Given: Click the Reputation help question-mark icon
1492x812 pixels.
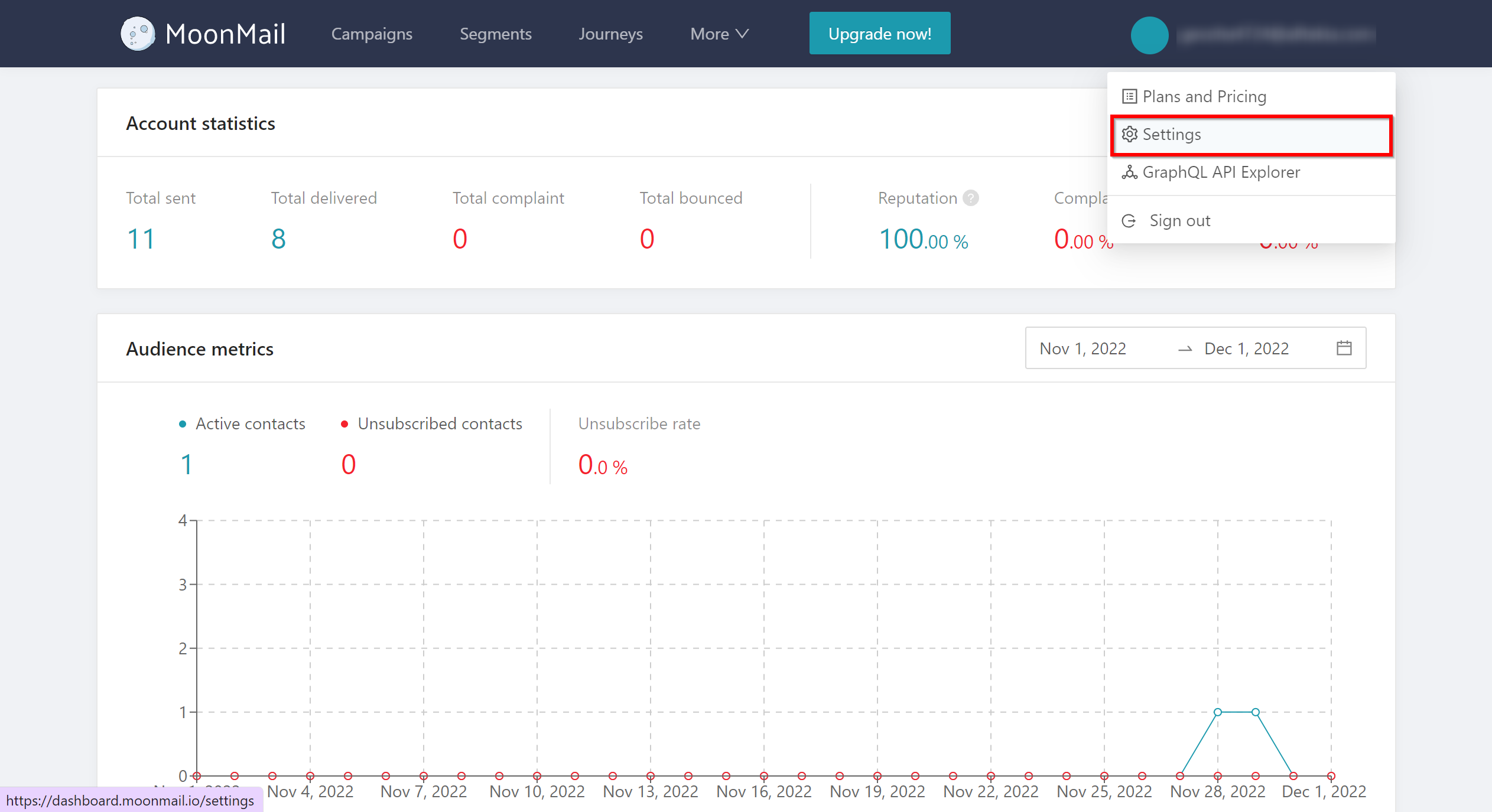Looking at the screenshot, I should coord(971,198).
